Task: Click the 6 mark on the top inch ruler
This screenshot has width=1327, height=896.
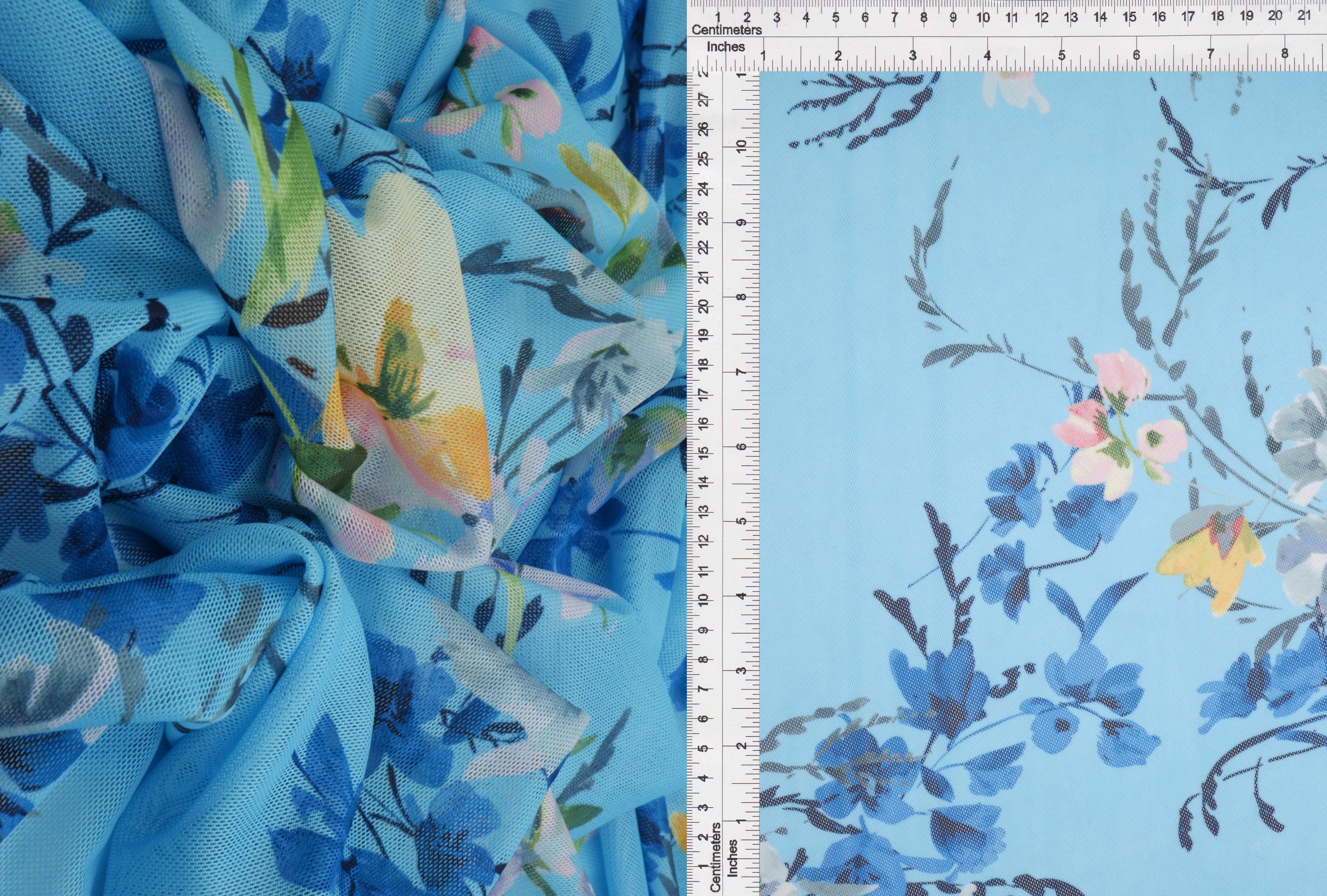Action: pos(1136,55)
